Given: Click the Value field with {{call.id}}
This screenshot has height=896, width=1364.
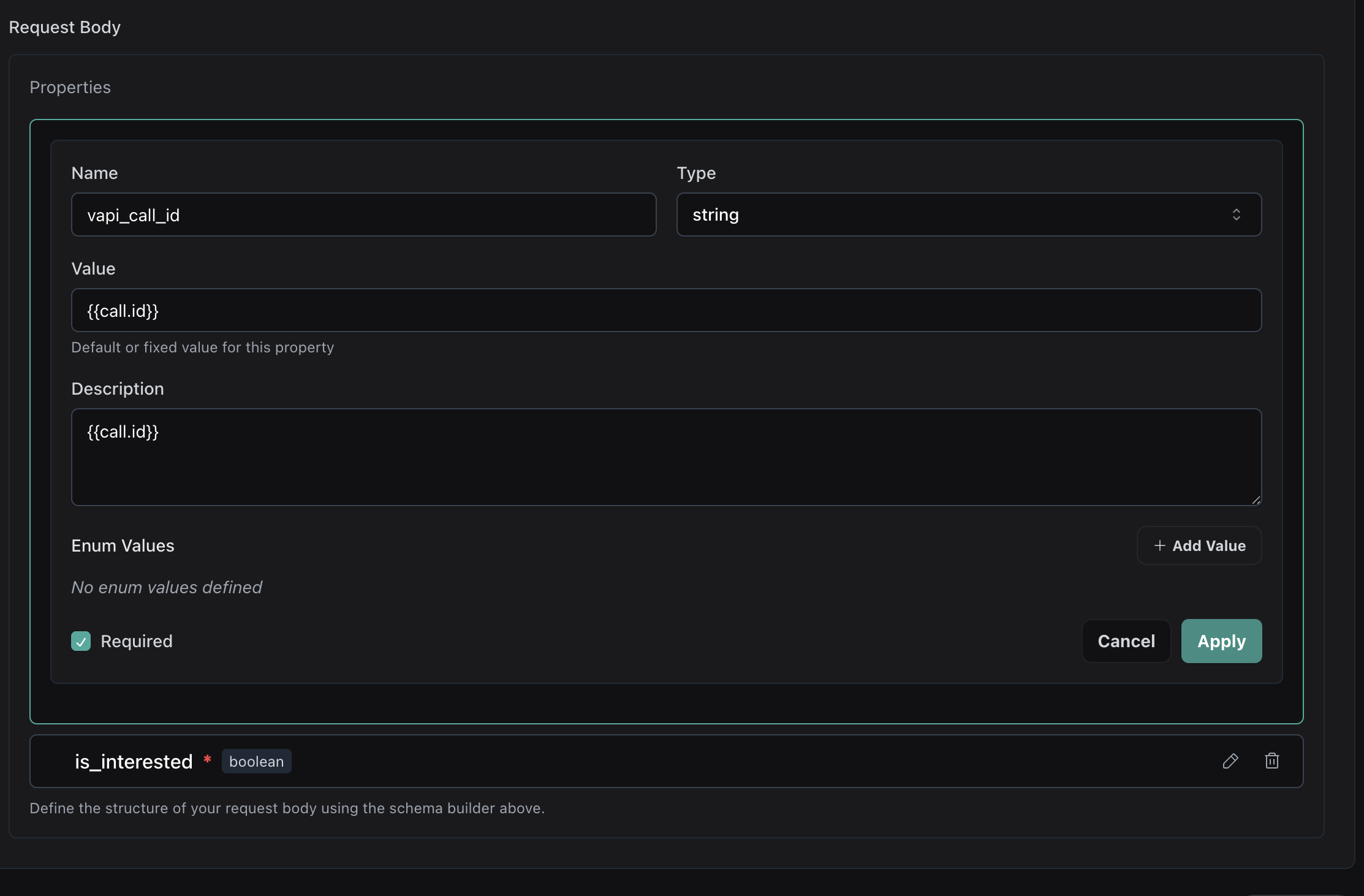Looking at the screenshot, I should [x=666, y=310].
